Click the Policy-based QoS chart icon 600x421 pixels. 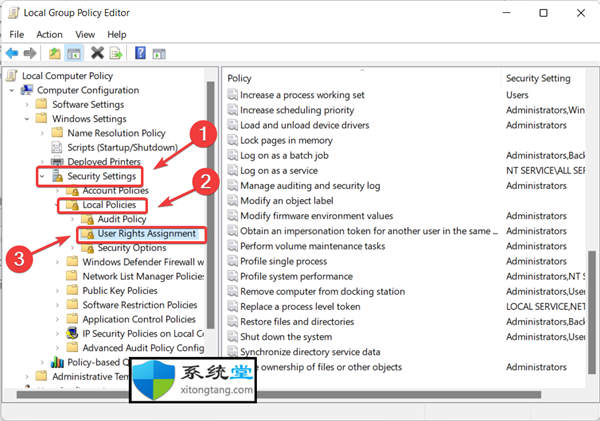tap(57, 362)
